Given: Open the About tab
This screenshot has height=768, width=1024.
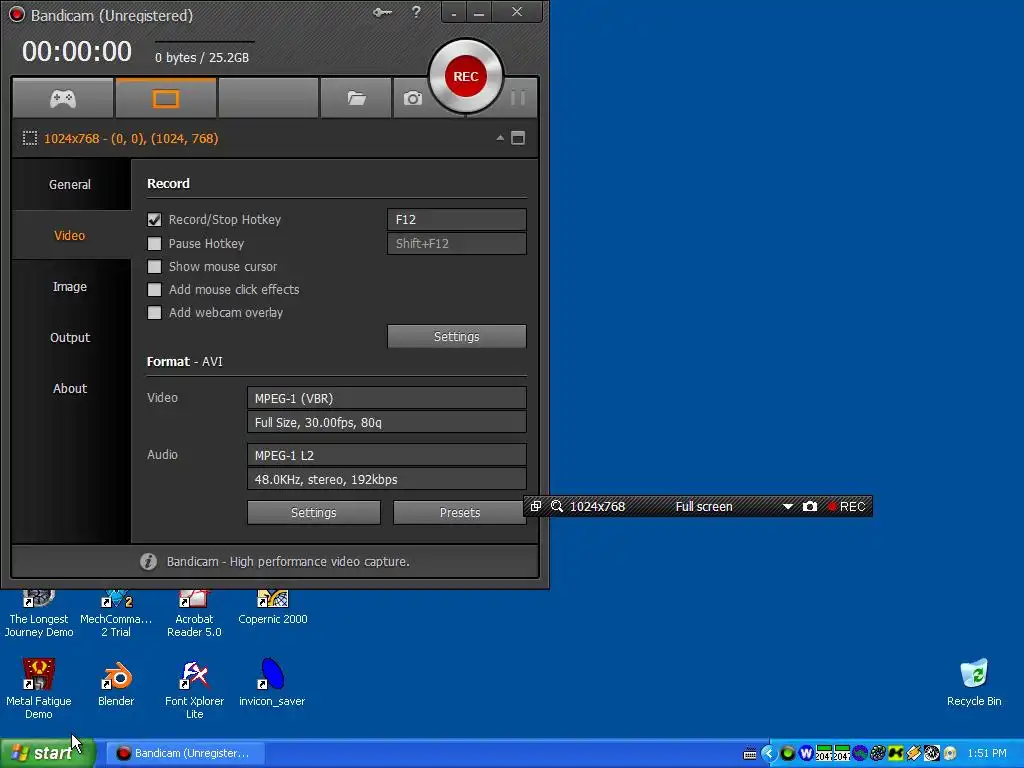Looking at the screenshot, I should click(x=70, y=388).
